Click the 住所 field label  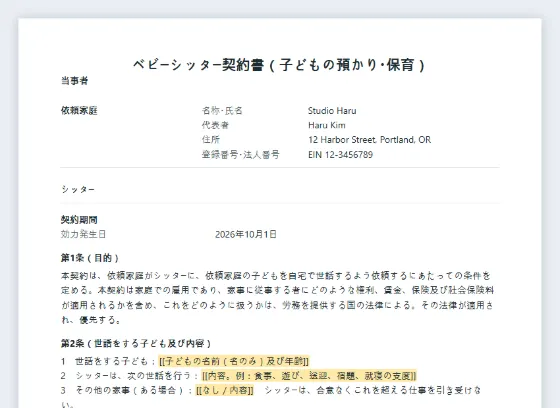pos(211,140)
